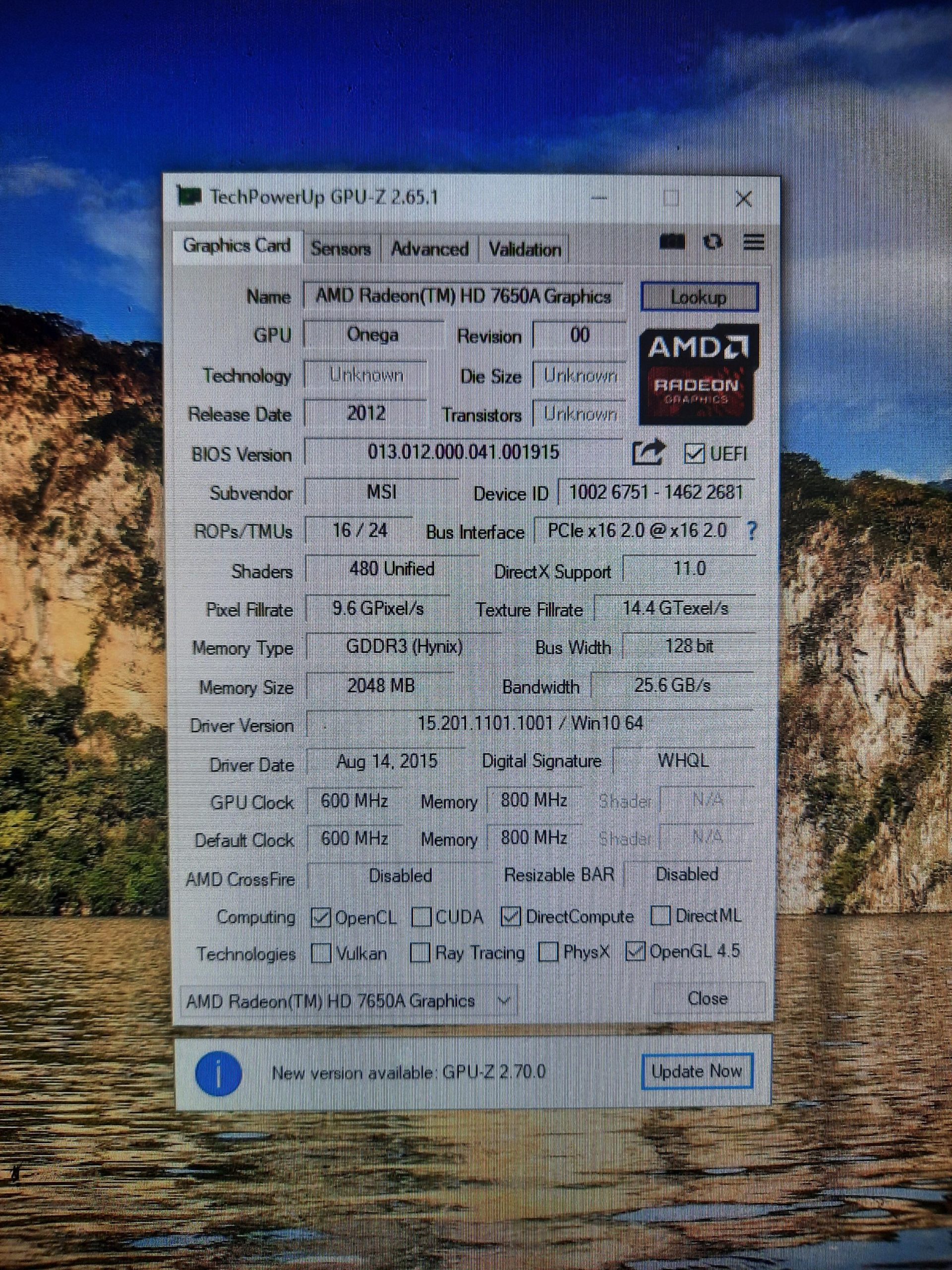Click the Close button
Viewport: 952px width, 1270px height.
click(x=708, y=999)
